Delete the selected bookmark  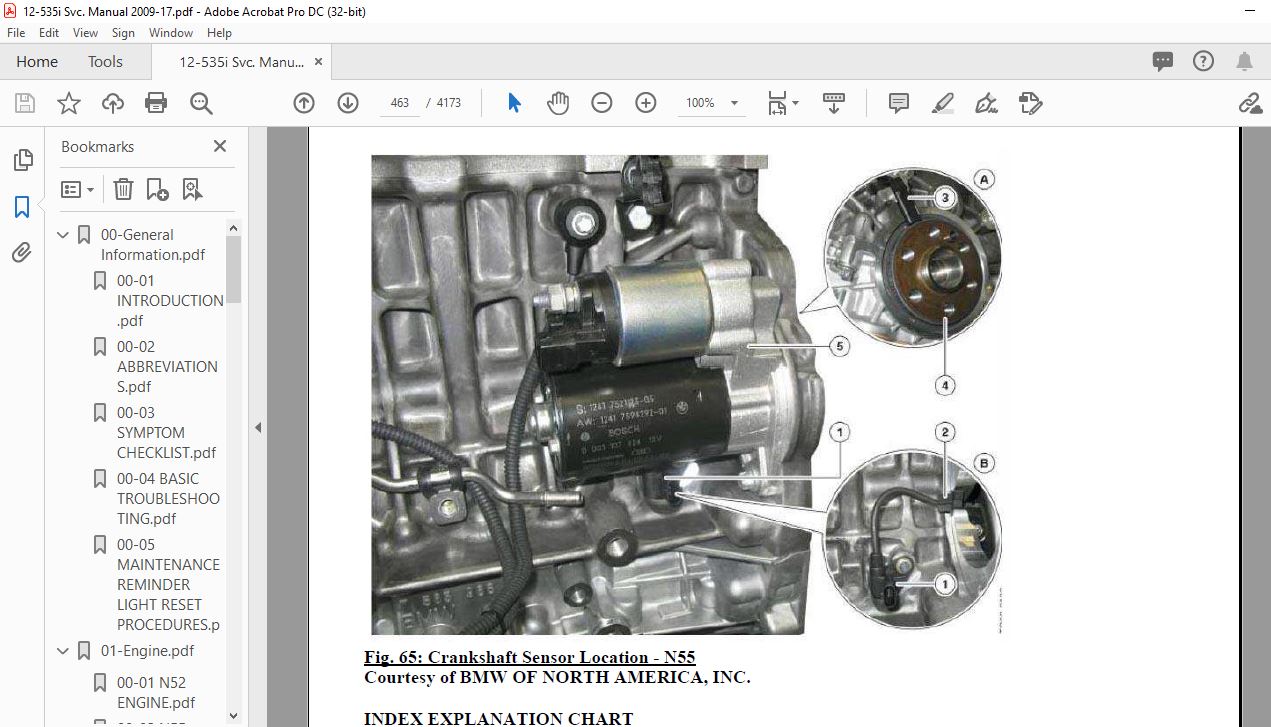[123, 189]
